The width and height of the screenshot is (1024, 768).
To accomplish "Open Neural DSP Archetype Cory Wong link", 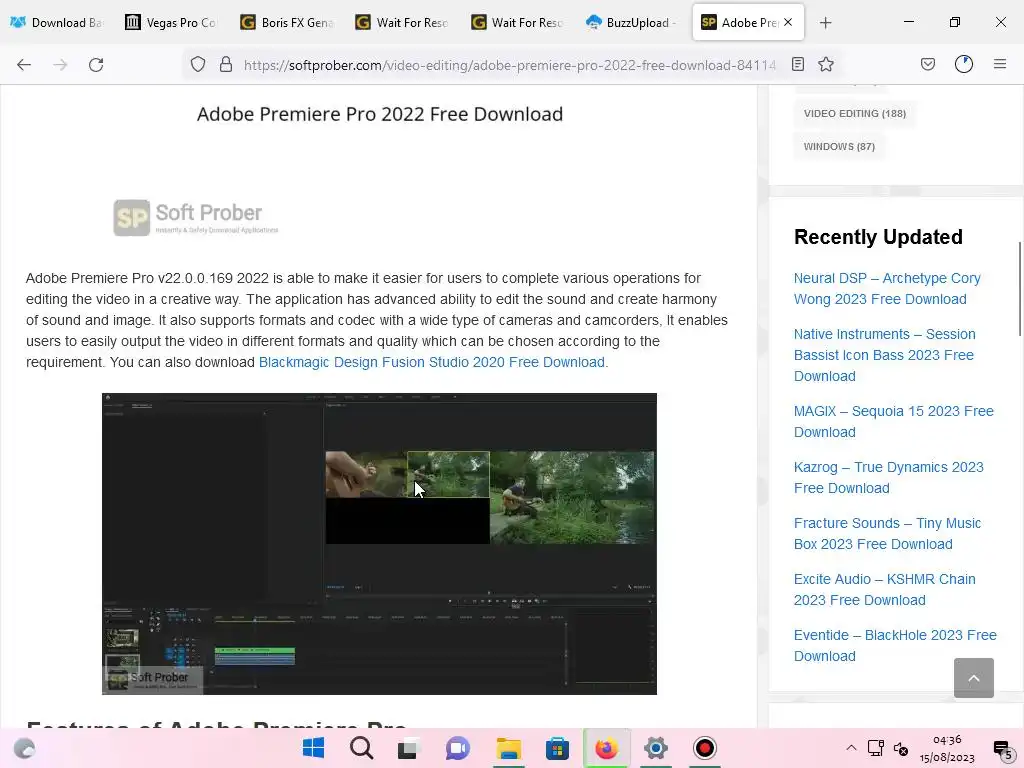I will point(887,289).
